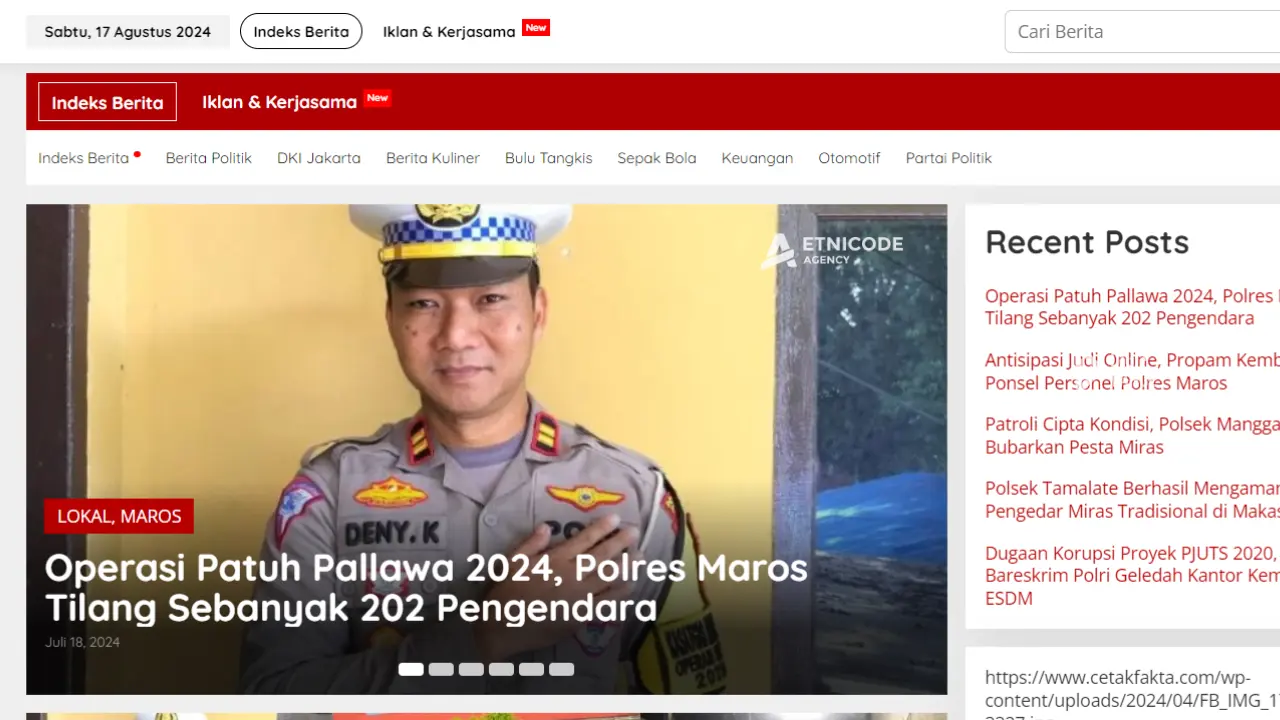Open the DKI Jakarta category
The height and width of the screenshot is (720, 1280).
pos(318,158)
